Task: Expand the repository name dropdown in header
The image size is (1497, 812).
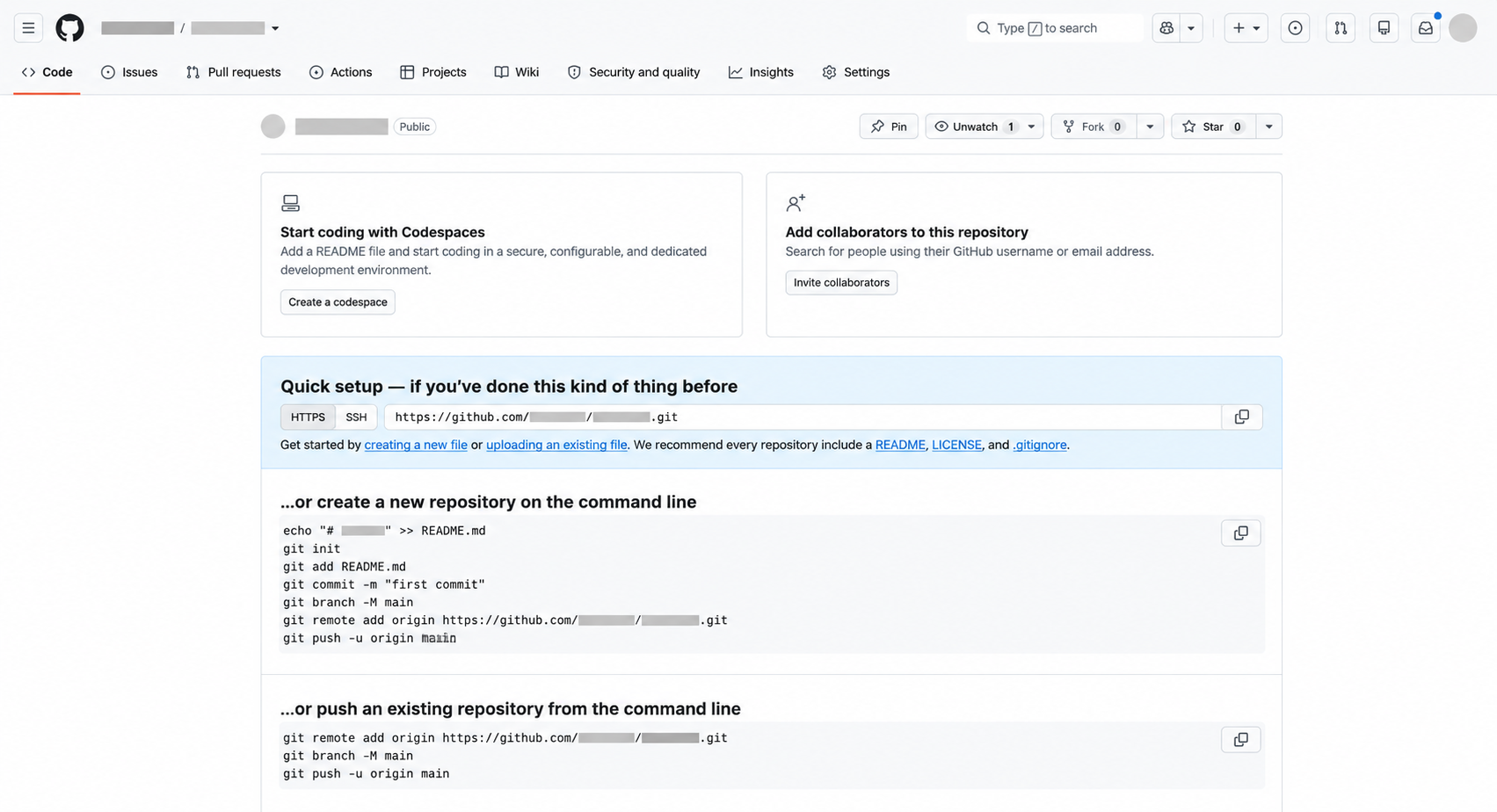Action: [x=275, y=28]
